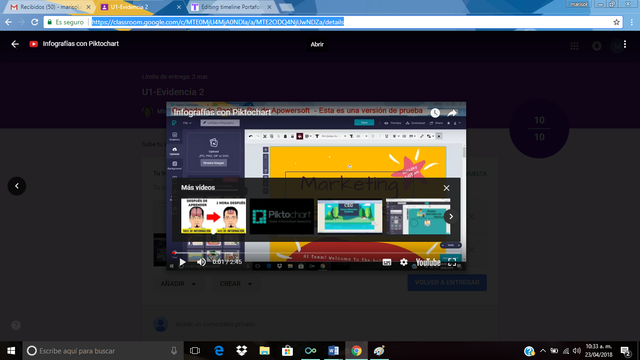Close the U1-Evidencia 2 tab
The height and width of the screenshot is (360, 640).
click(178, 7)
